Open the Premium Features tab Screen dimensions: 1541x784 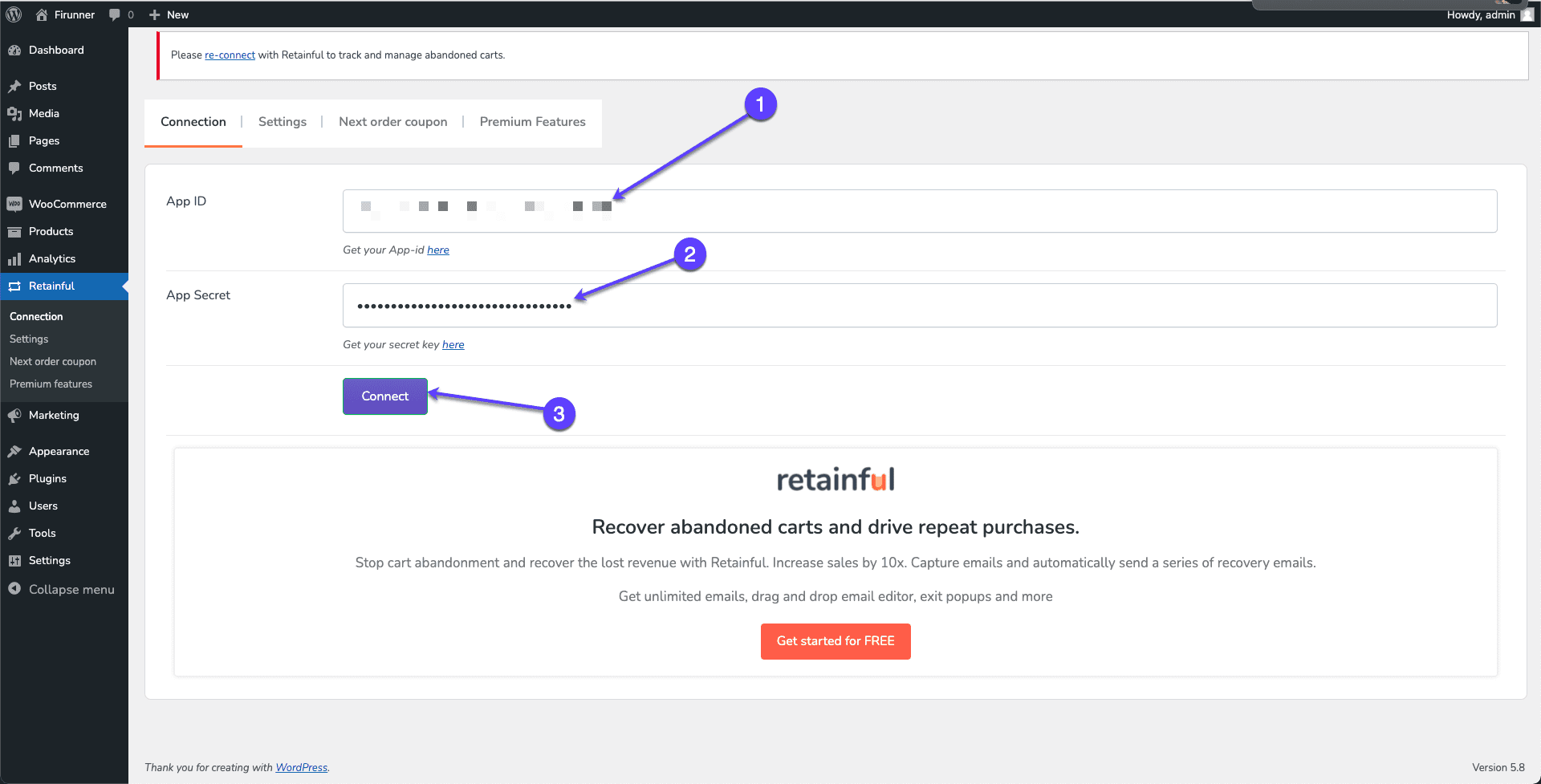point(533,122)
